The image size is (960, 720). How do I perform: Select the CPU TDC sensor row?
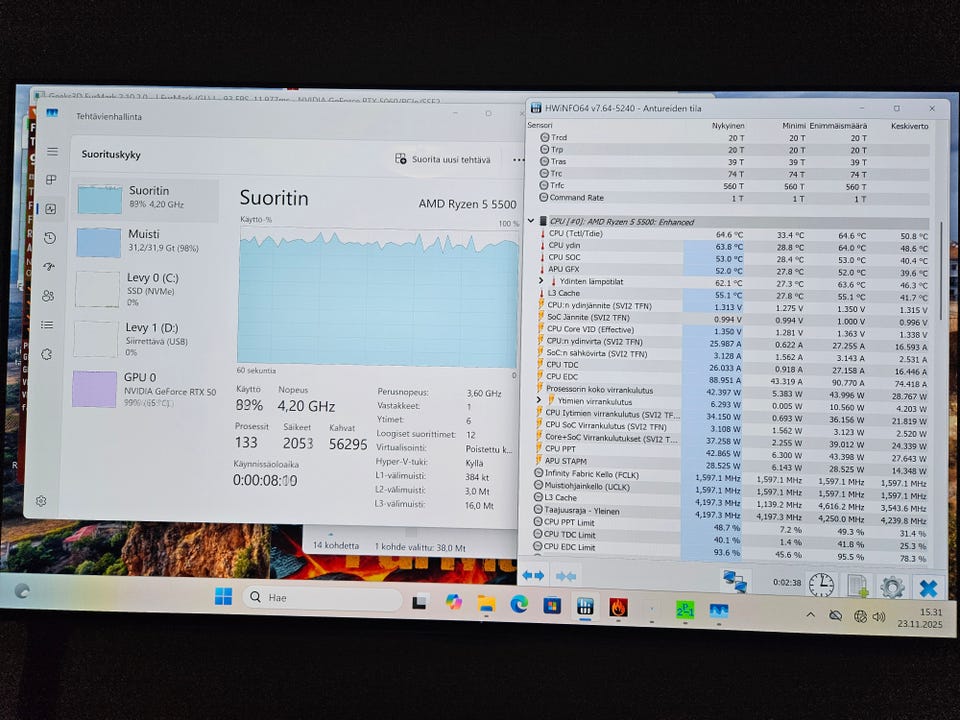731,366
